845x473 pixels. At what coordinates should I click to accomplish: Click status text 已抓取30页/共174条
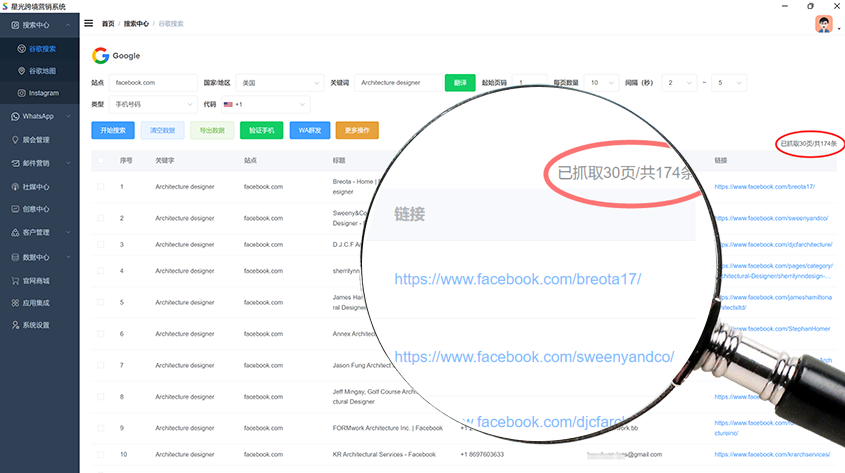tap(808, 143)
